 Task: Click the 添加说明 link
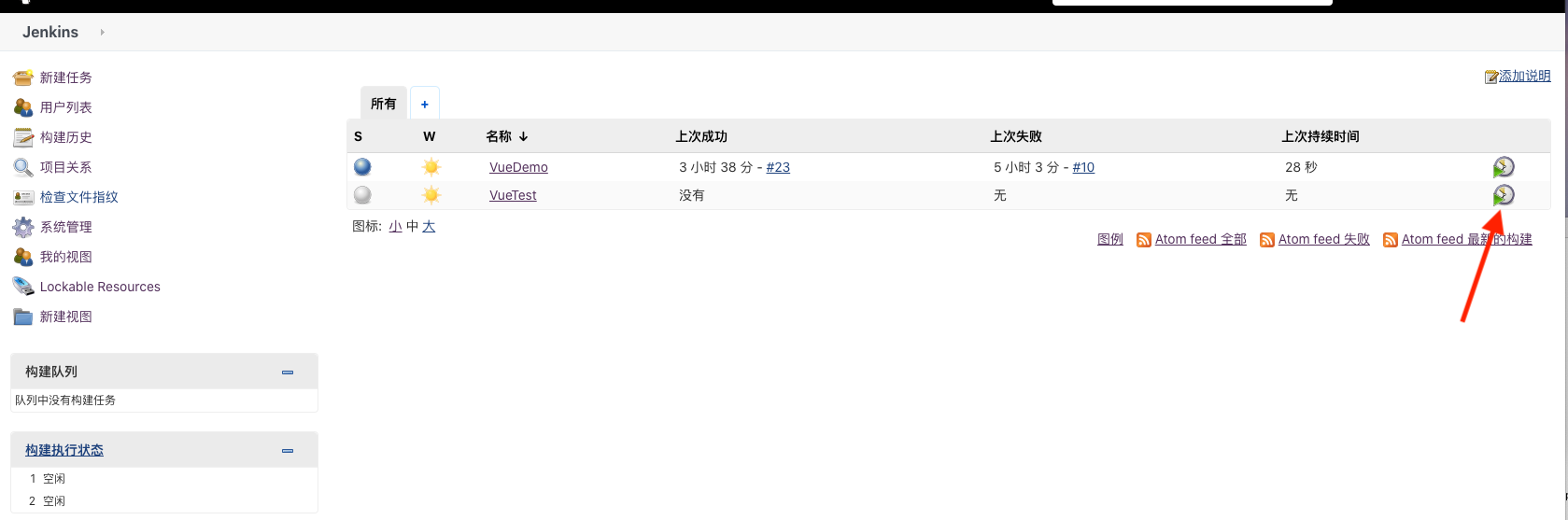point(1524,76)
